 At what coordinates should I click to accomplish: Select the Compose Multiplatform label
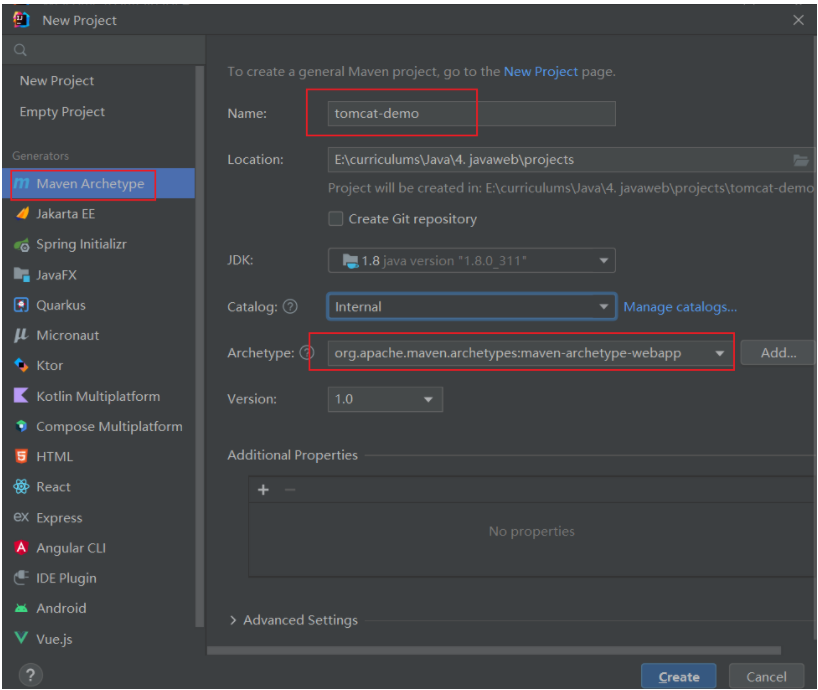tap(110, 426)
